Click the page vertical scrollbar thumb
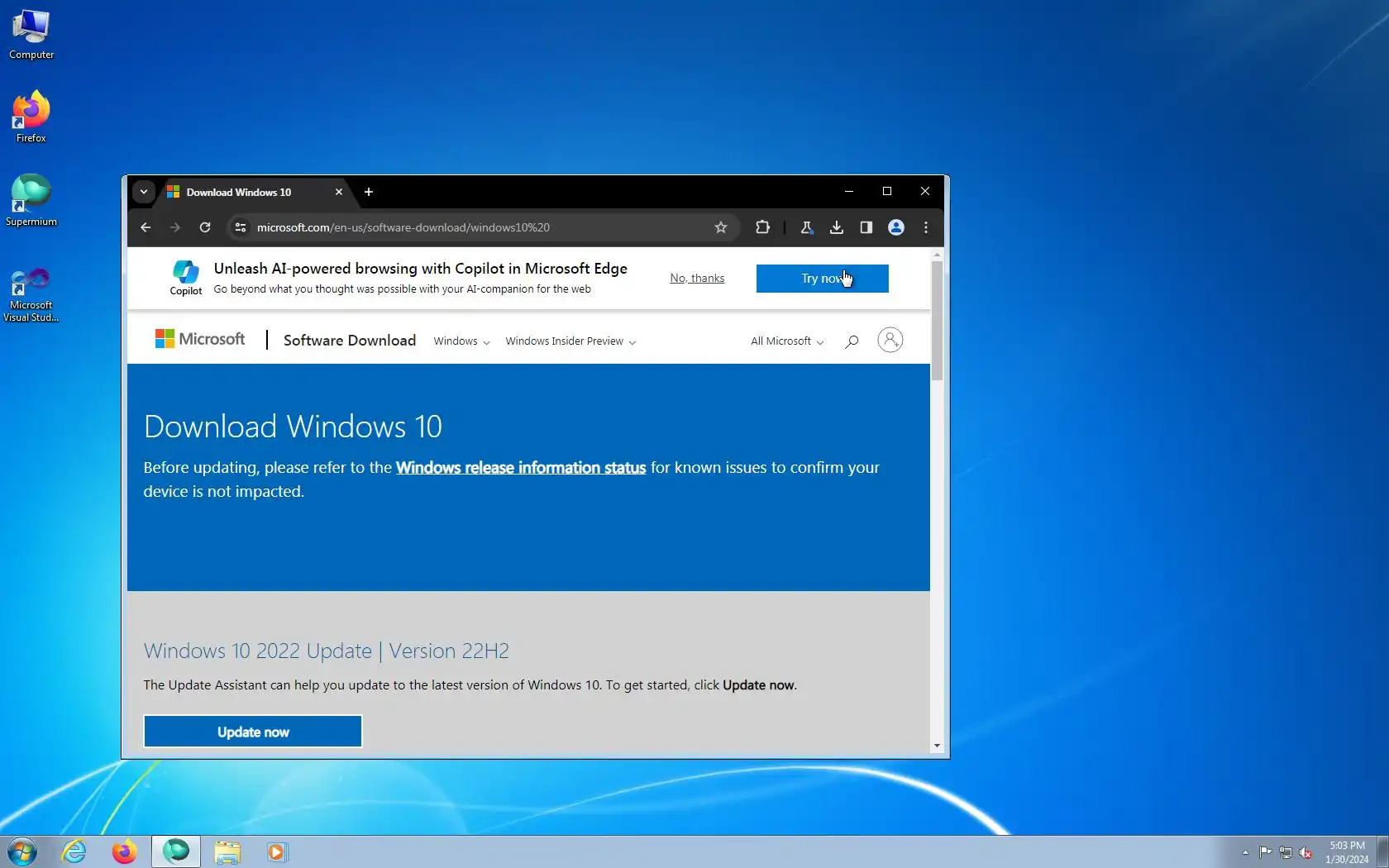Viewport: 1389px width, 868px height. tap(937, 321)
